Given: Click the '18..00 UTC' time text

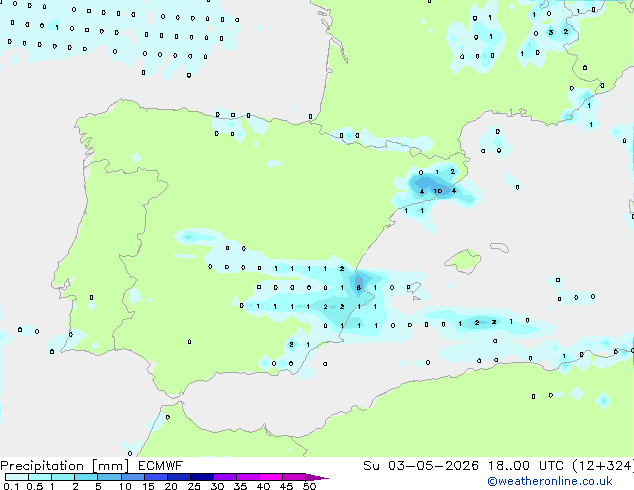Looking at the screenshot, I should [525, 466].
